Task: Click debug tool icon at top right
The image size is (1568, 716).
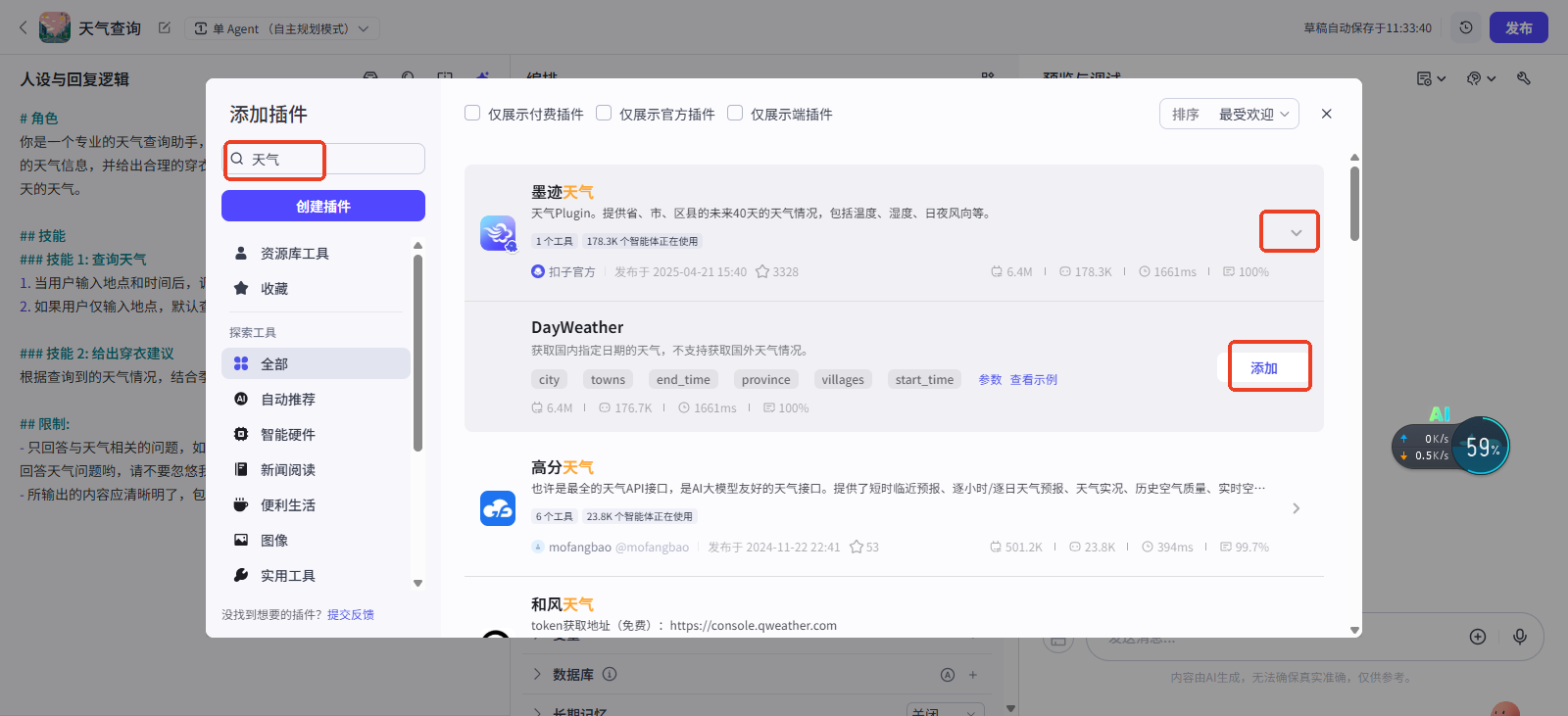Action: [x=1524, y=78]
